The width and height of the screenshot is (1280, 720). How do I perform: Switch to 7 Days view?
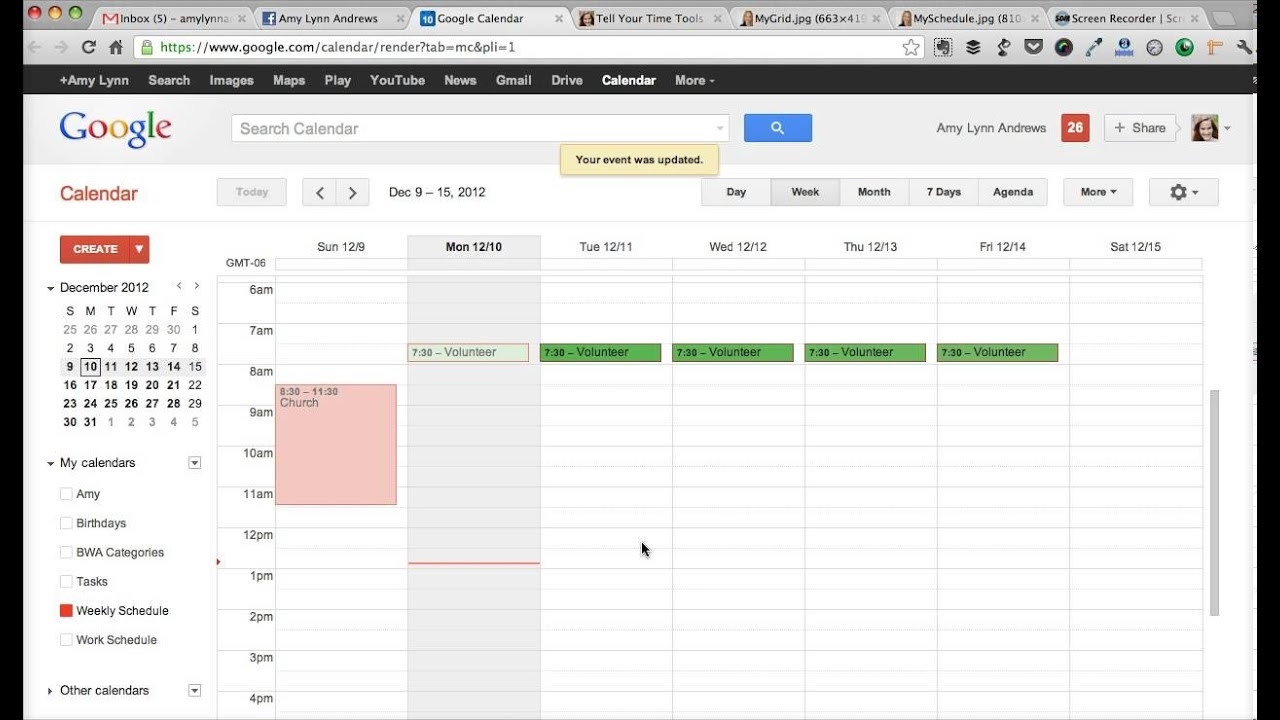[943, 192]
